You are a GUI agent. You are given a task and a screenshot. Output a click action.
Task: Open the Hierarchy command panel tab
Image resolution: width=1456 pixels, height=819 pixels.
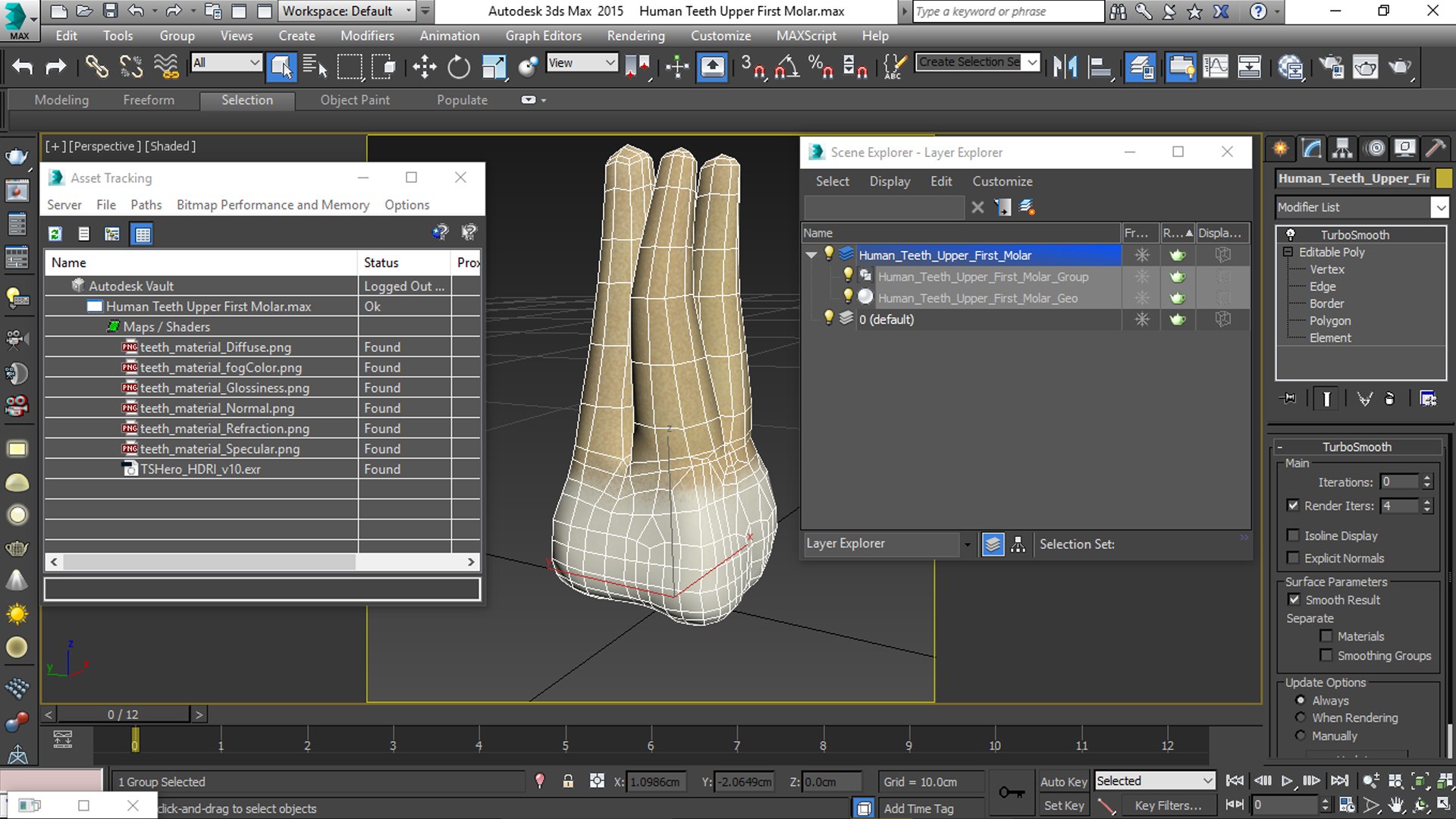1343,149
